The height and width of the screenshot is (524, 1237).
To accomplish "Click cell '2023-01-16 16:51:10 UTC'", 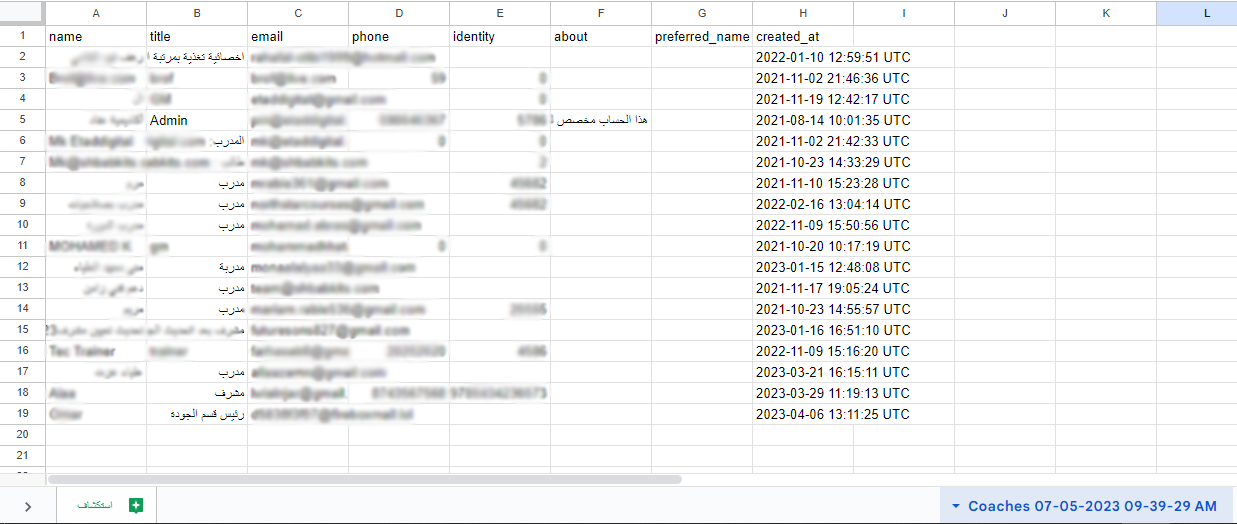I will tap(833, 330).
